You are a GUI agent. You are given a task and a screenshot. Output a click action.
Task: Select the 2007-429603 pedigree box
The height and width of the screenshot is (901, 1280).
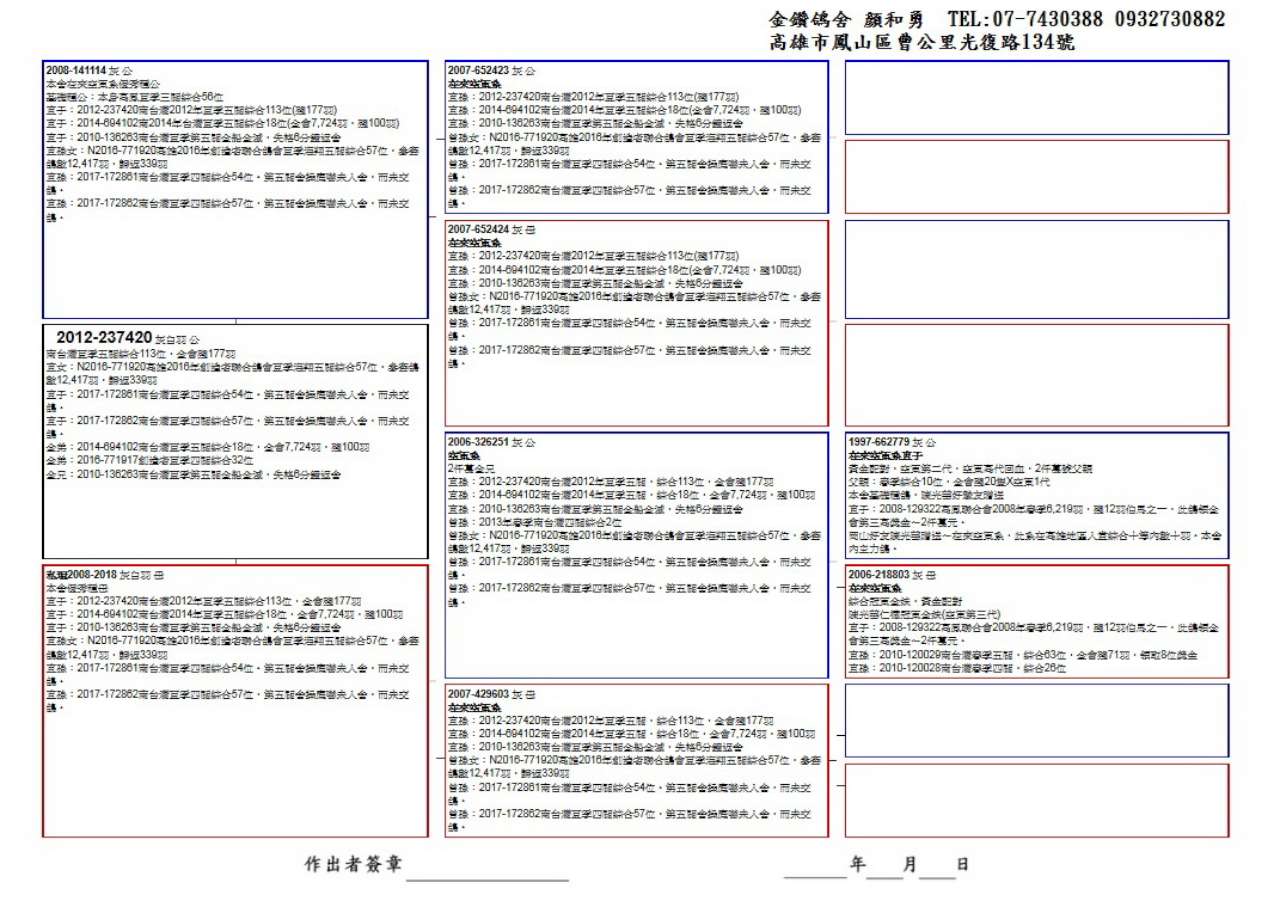pos(637,760)
